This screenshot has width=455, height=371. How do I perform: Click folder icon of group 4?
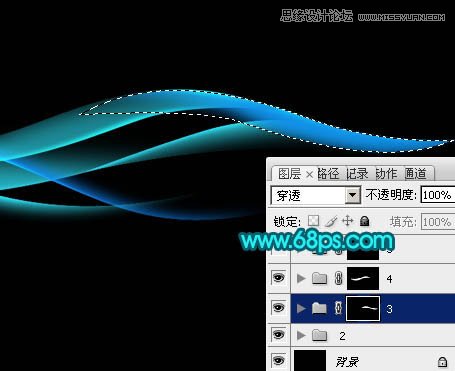[319, 278]
